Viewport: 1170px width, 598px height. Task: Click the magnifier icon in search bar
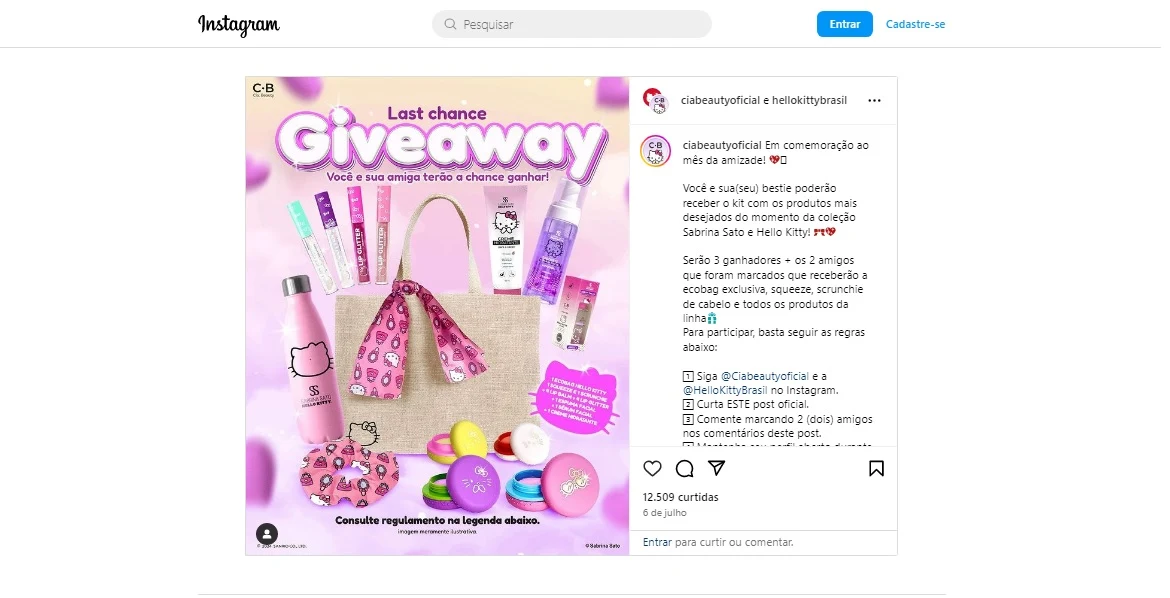450,24
